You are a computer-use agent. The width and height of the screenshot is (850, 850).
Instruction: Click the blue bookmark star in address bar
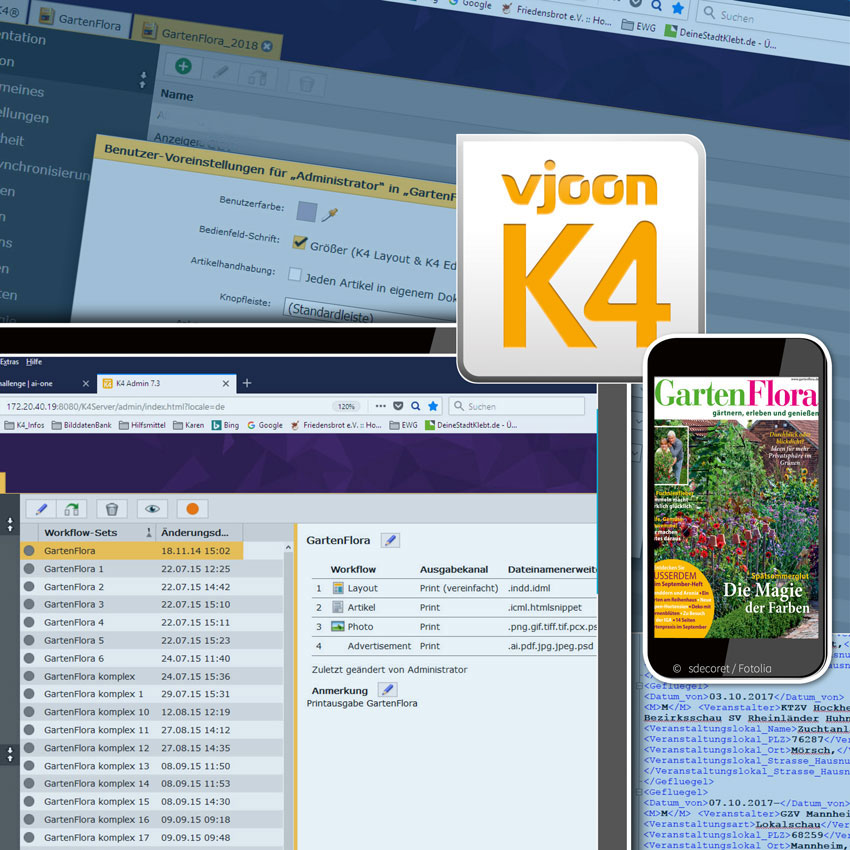432,407
